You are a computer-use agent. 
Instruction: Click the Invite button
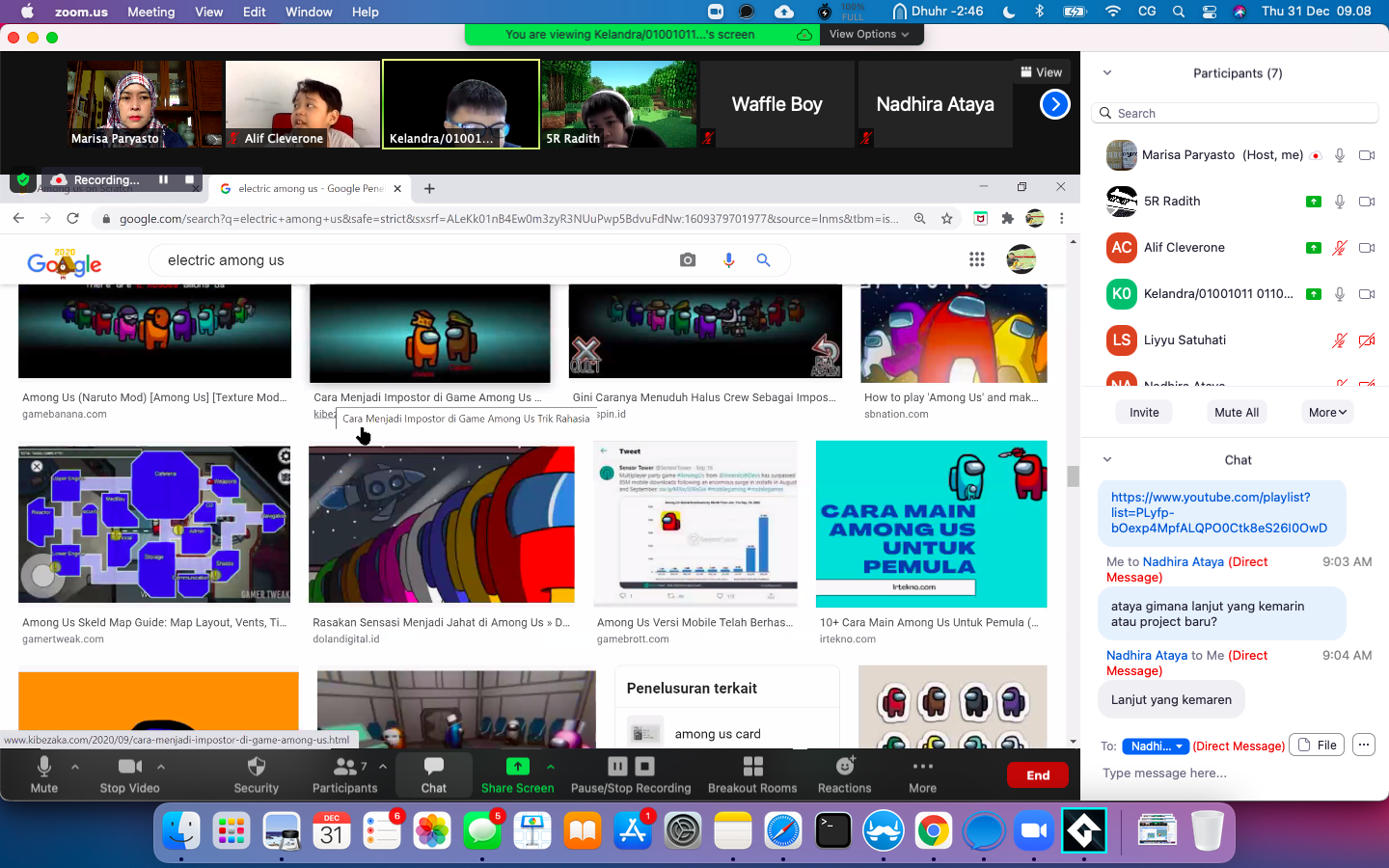[x=1144, y=412]
